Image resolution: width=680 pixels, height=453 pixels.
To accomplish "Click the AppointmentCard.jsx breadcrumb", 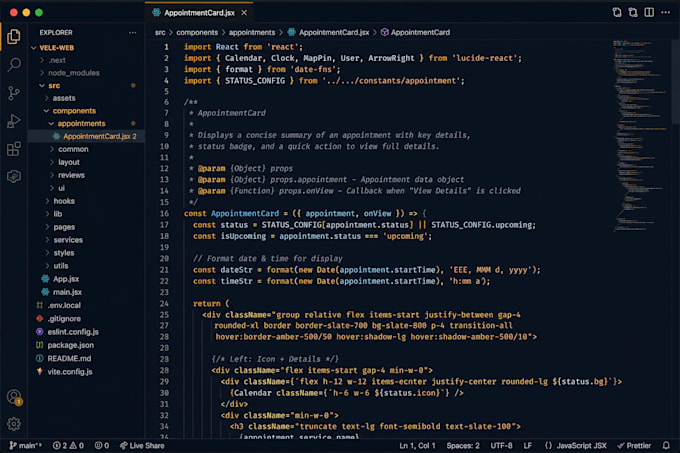I will coord(329,33).
